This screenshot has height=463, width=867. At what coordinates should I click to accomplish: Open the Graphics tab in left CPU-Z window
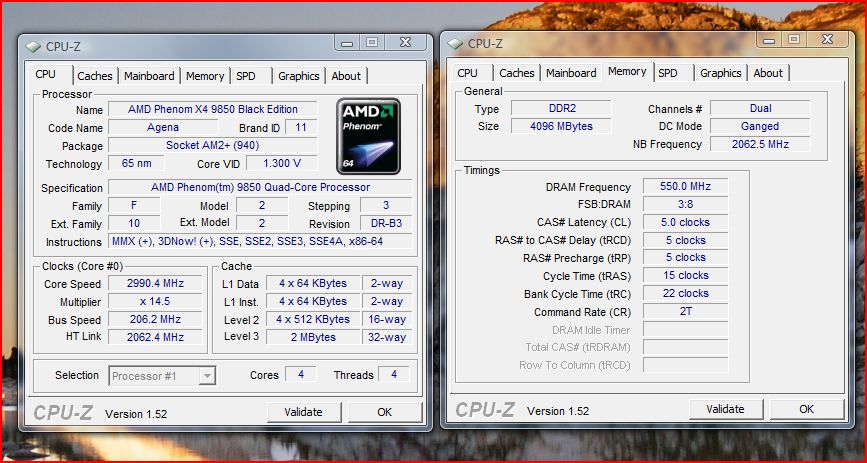pos(299,76)
